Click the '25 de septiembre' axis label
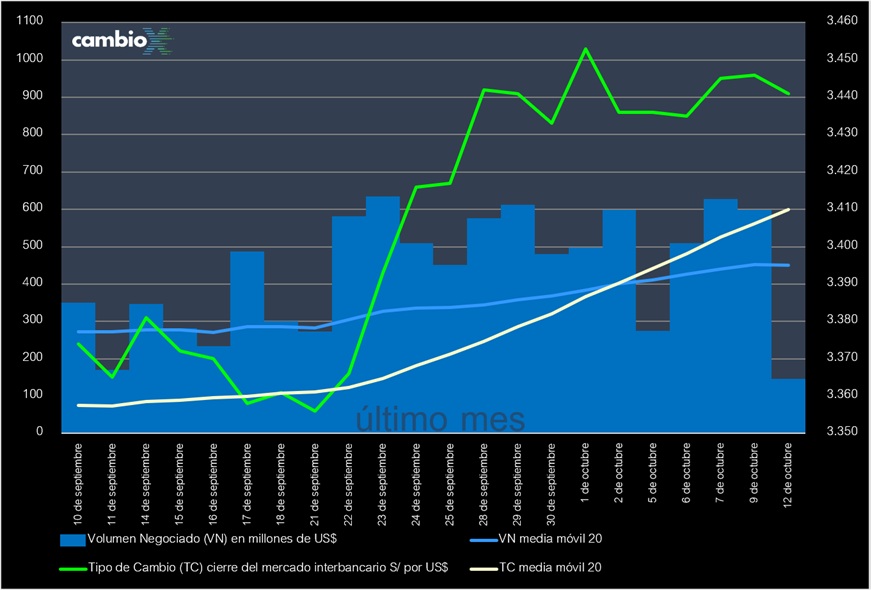Image resolution: width=871 pixels, height=590 pixels. tap(450, 484)
